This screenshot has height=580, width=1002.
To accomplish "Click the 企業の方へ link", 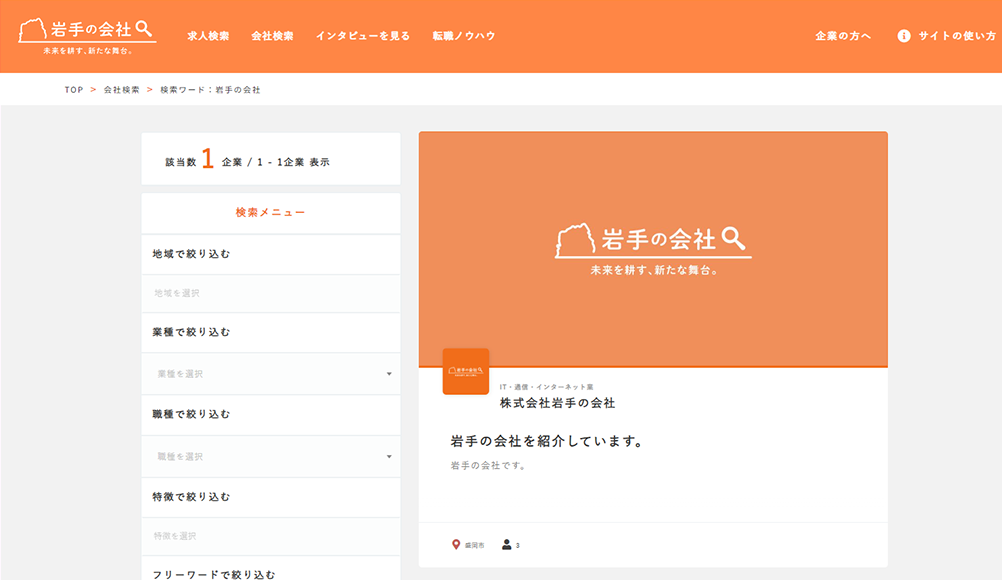I will click(x=843, y=36).
